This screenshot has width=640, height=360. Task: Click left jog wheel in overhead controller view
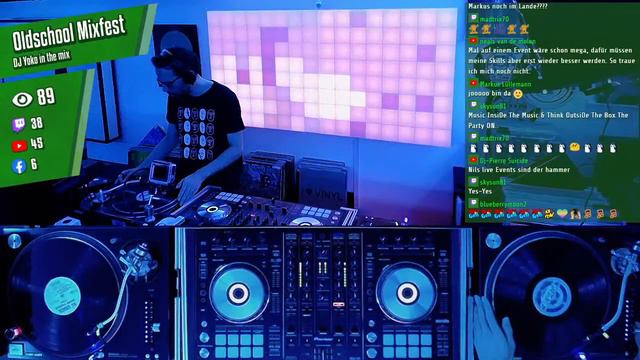[x=239, y=293]
